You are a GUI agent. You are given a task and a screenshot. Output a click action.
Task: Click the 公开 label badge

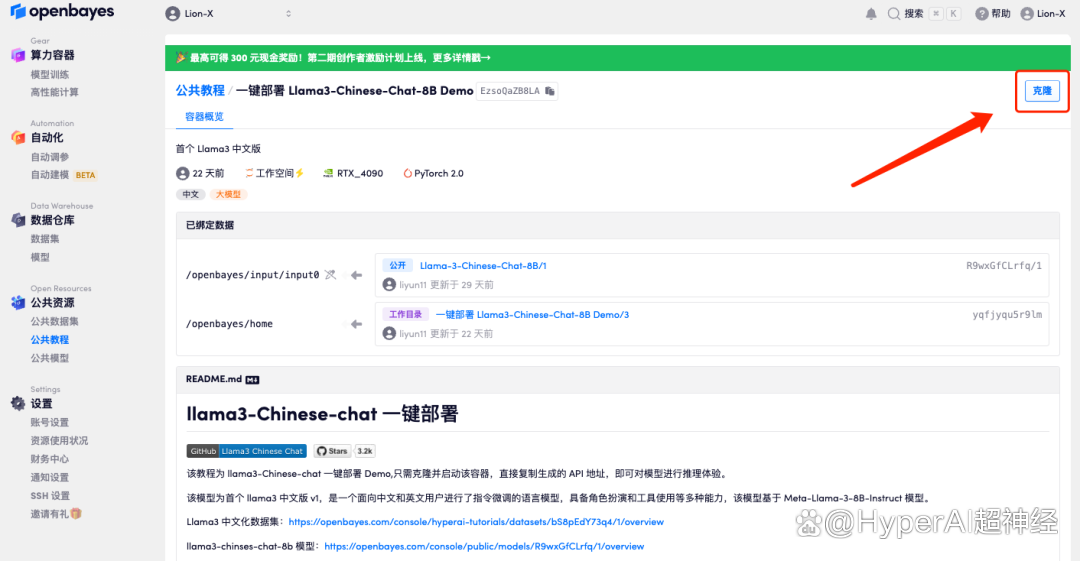[397, 265]
